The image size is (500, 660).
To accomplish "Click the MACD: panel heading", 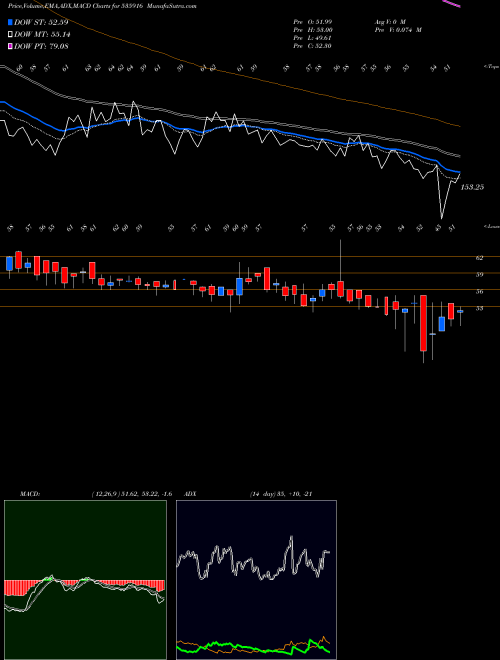I will click(x=30, y=494).
